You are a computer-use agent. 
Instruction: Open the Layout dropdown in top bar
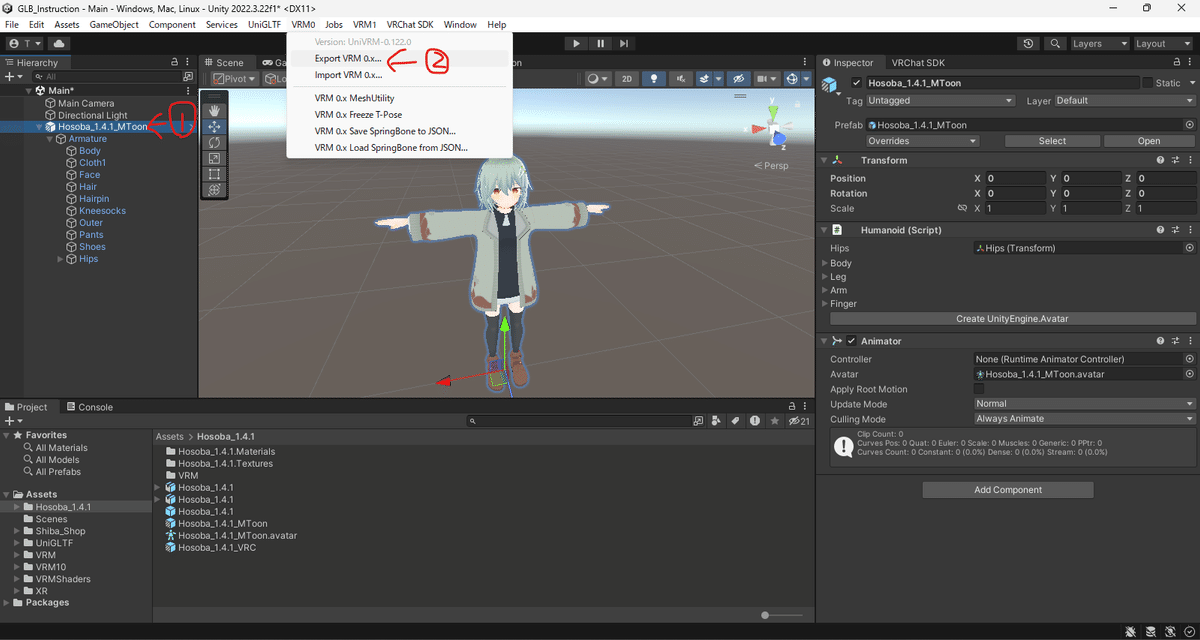1164,44
